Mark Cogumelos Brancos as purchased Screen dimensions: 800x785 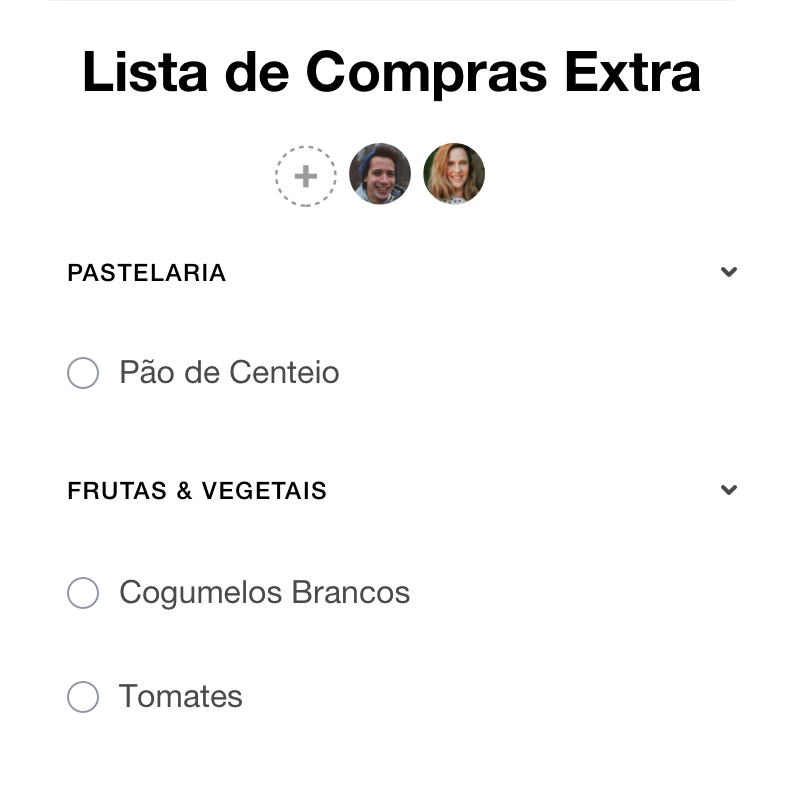click(x=83, y=593)
